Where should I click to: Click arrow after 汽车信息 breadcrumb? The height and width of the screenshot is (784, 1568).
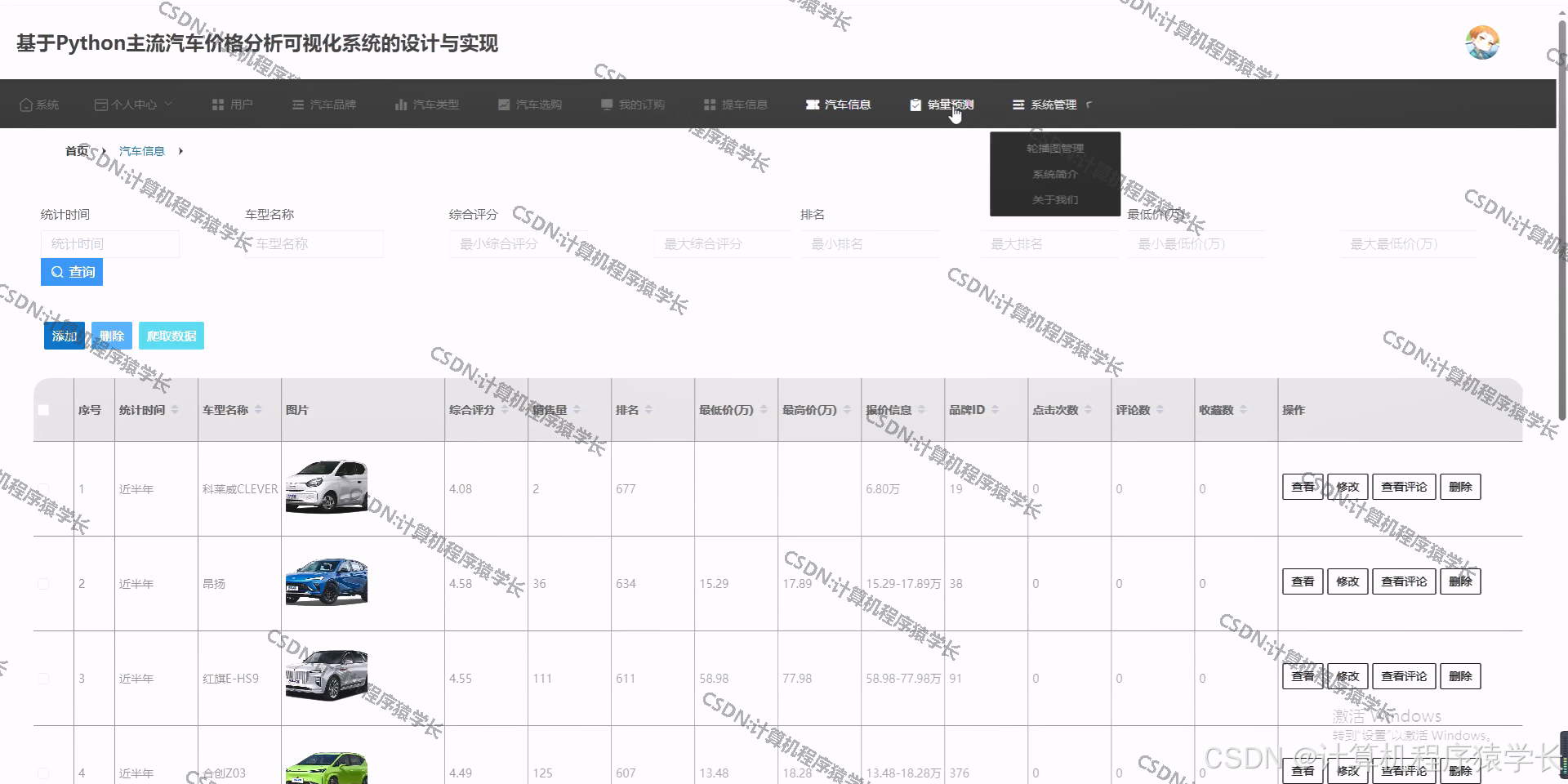(180, 151)
